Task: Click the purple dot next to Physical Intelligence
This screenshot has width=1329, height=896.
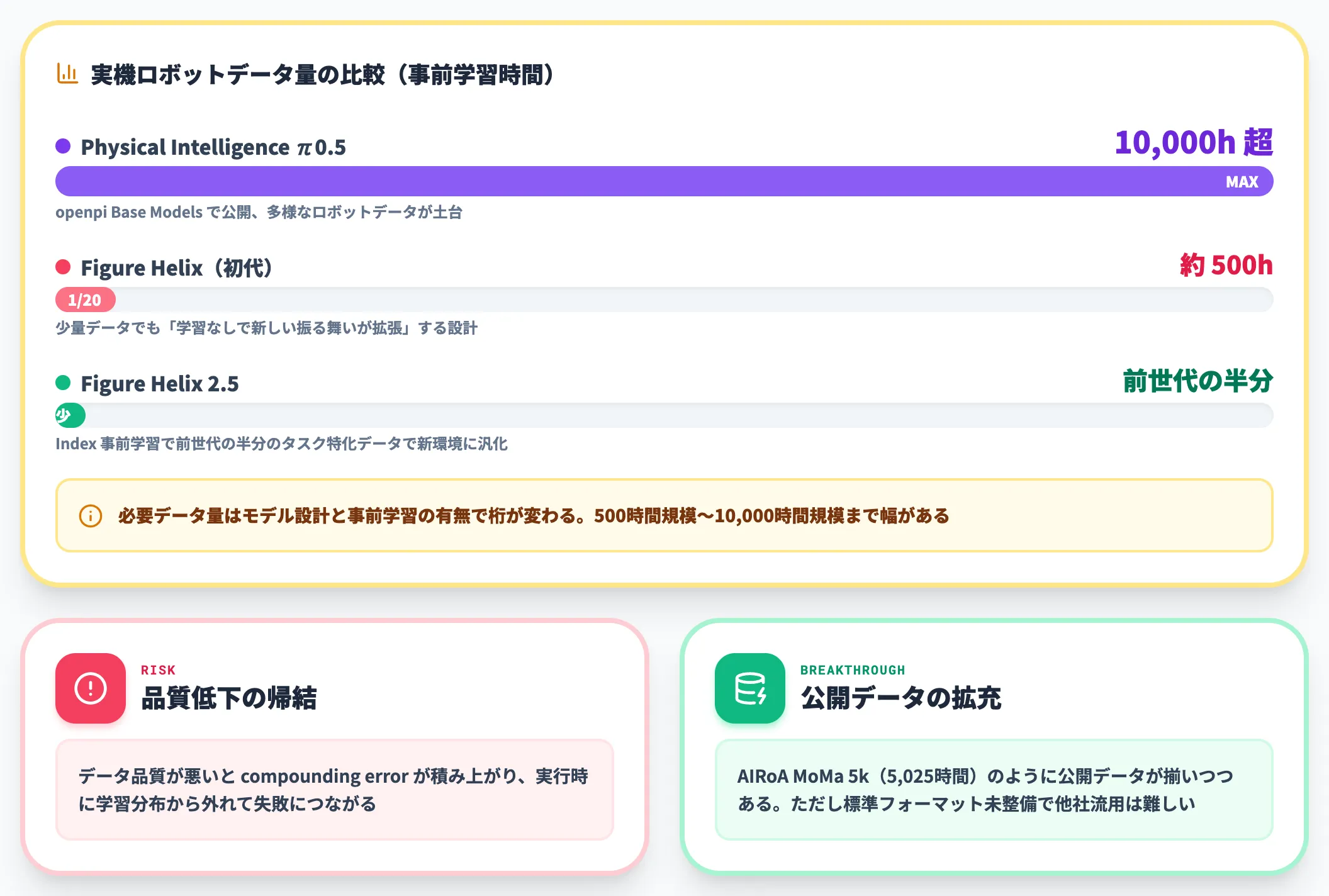Action: (x=63, y=146)
